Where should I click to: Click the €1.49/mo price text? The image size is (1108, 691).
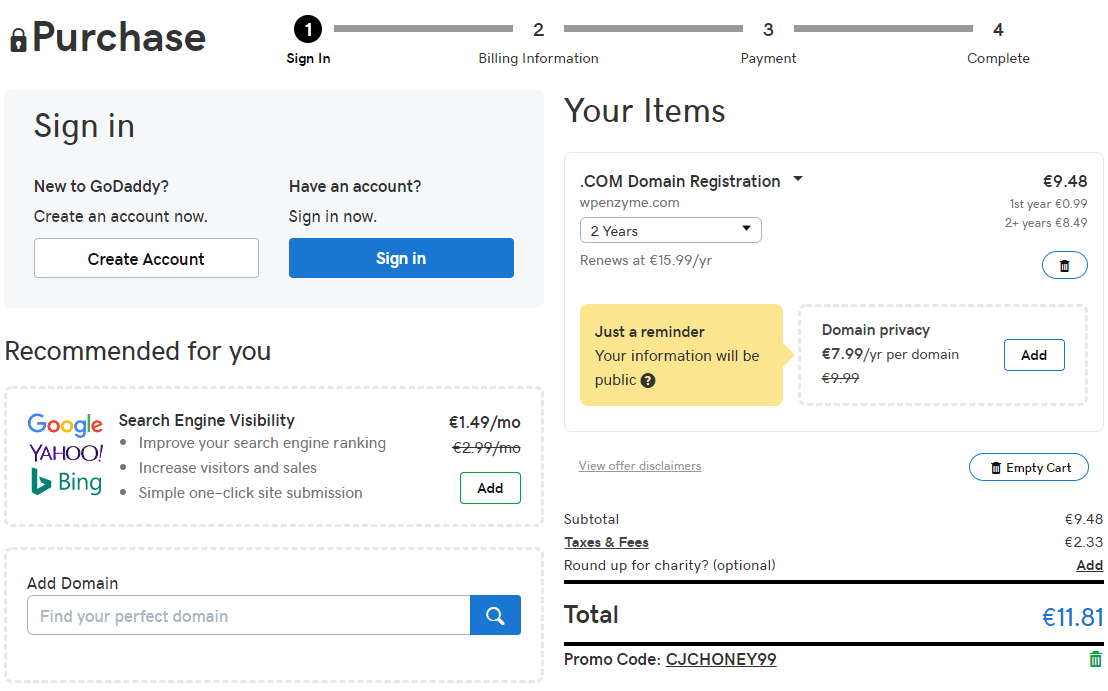485,423
